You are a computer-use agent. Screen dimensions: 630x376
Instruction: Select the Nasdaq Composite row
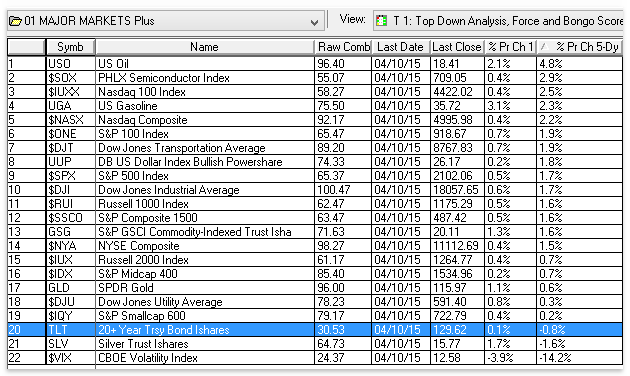315,120
